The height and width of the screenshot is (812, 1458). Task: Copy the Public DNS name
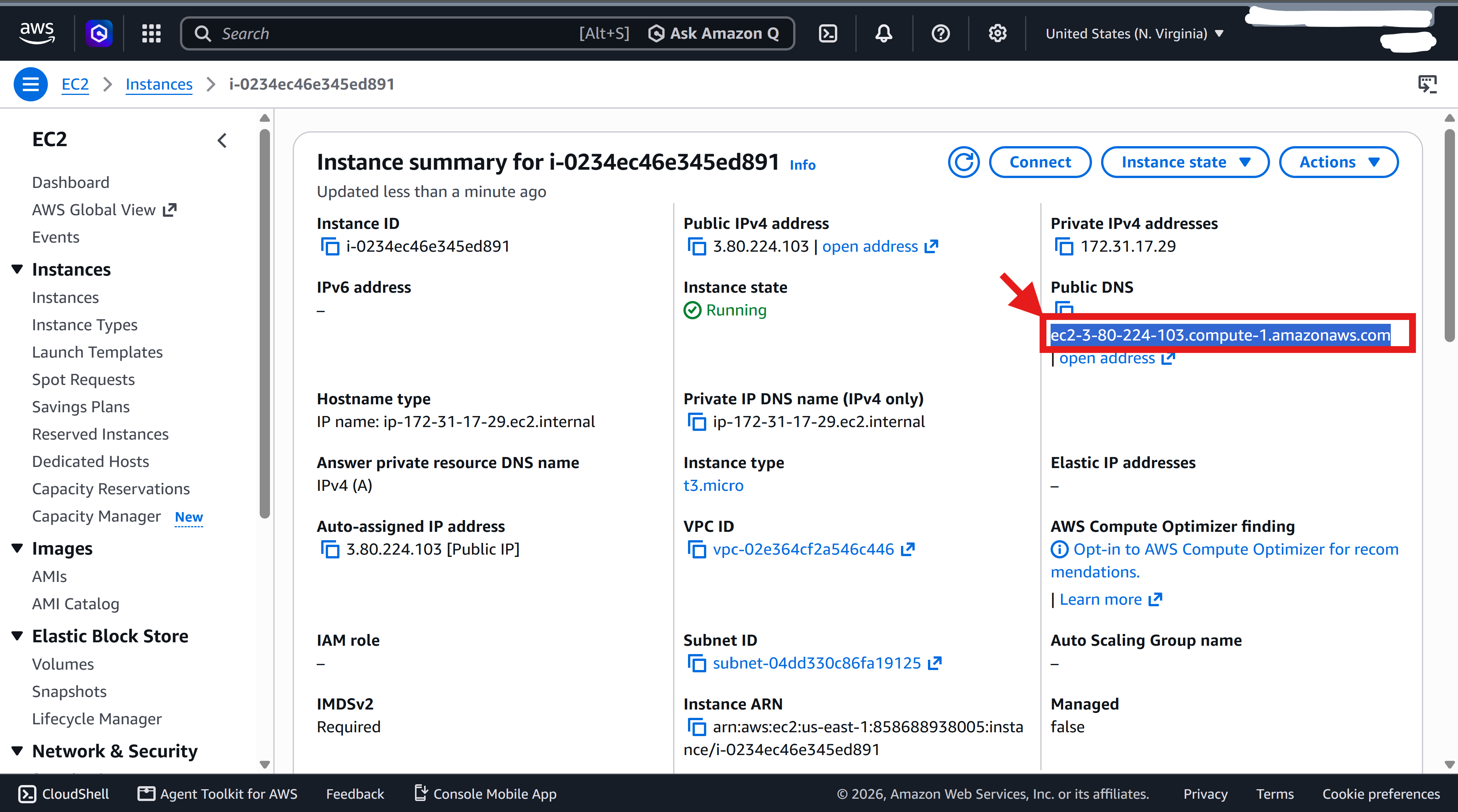1064,308
